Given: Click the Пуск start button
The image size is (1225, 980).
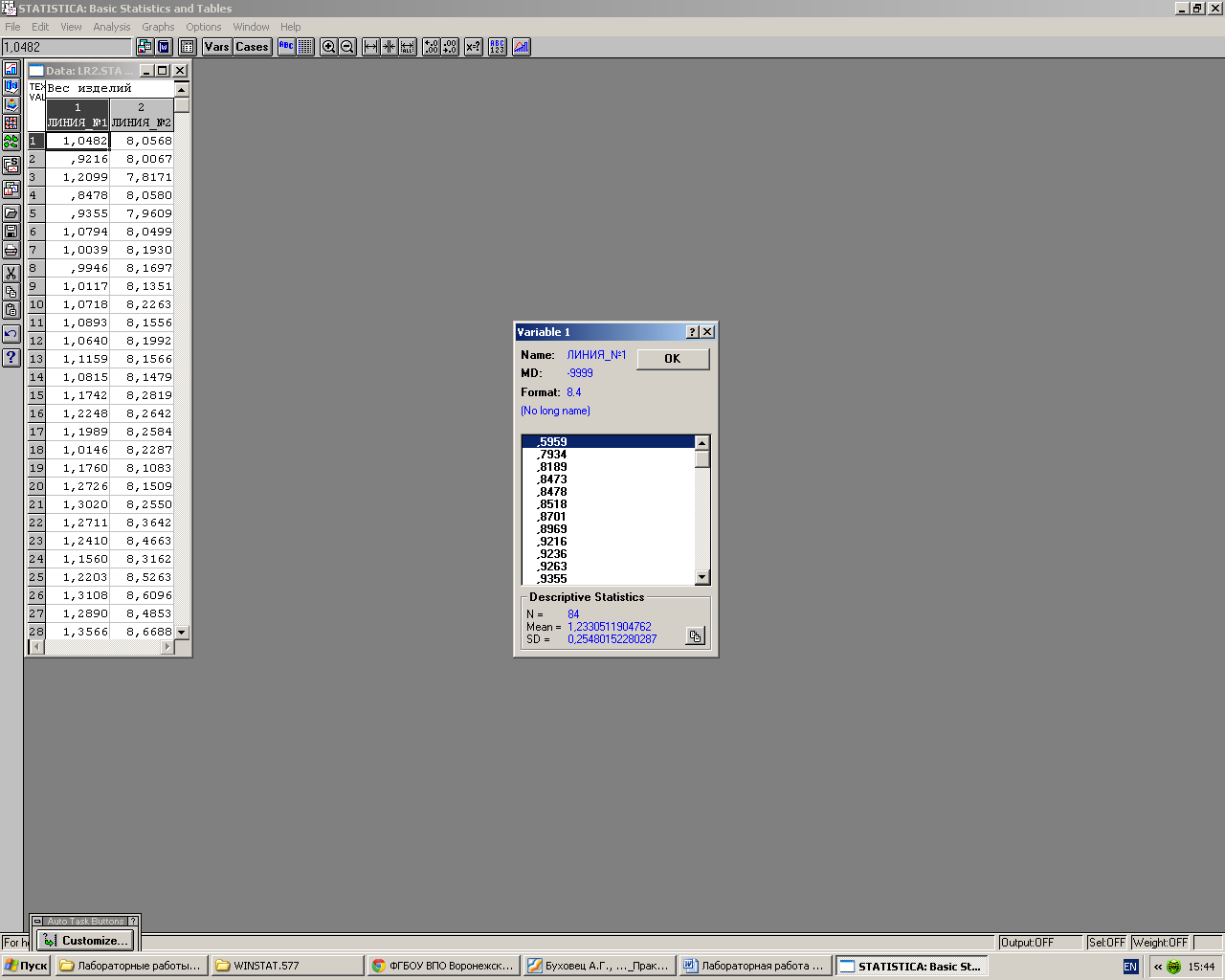Looking at the screenshot, I should pyautogui.click(x=26, y=966).
